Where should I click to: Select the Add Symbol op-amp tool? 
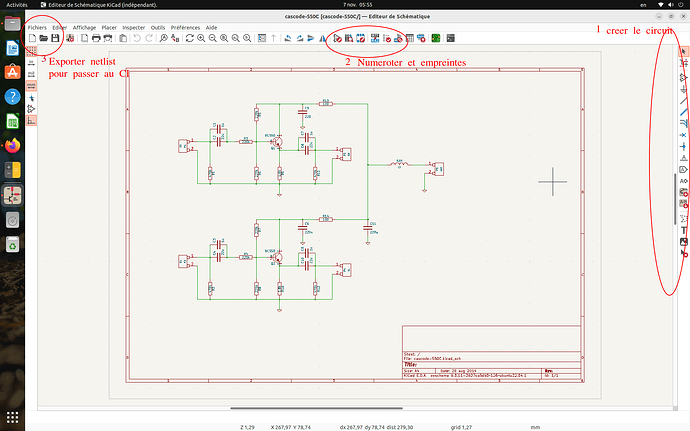(683, 78)
